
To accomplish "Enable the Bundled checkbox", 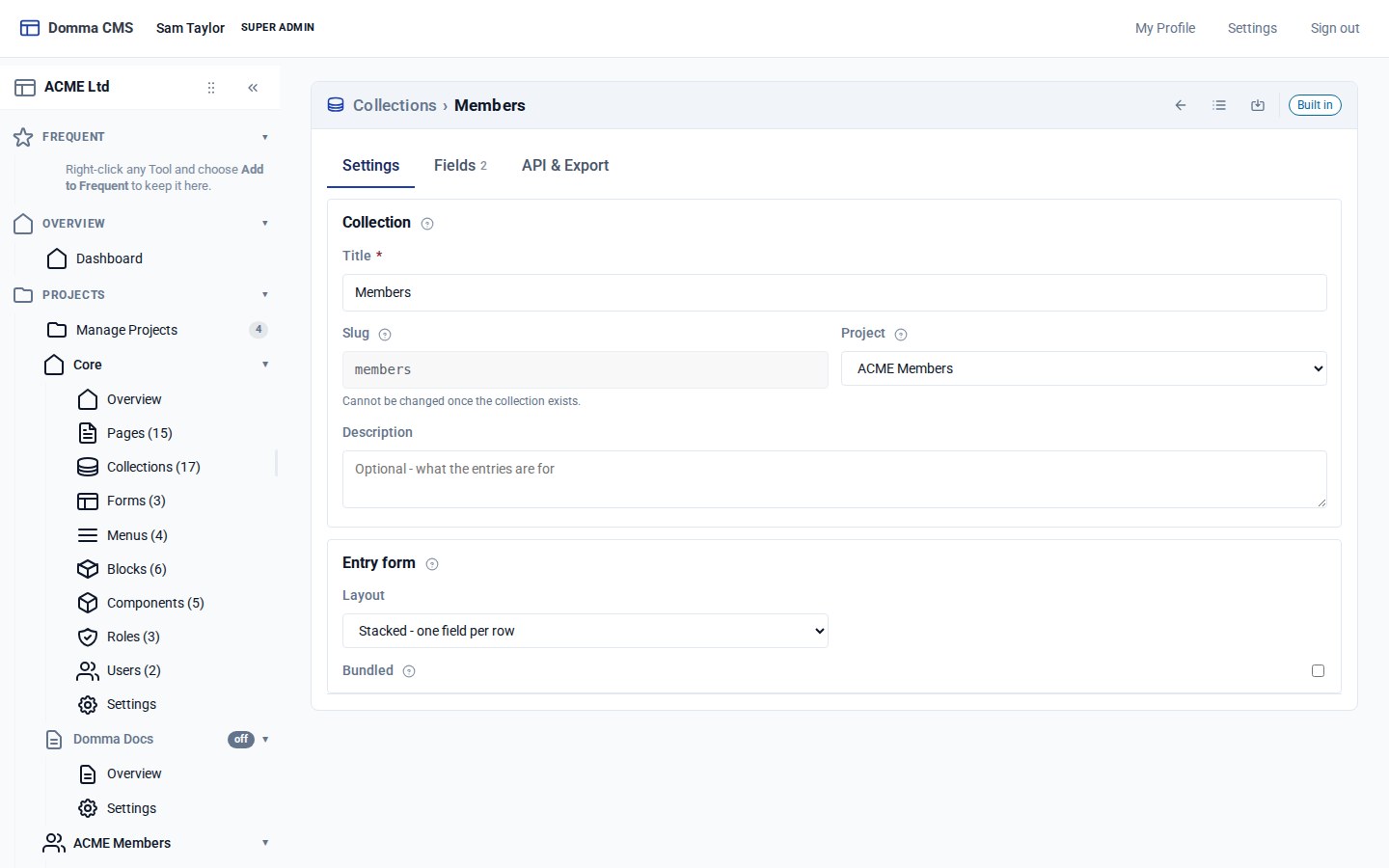I will pos(1318,670).
